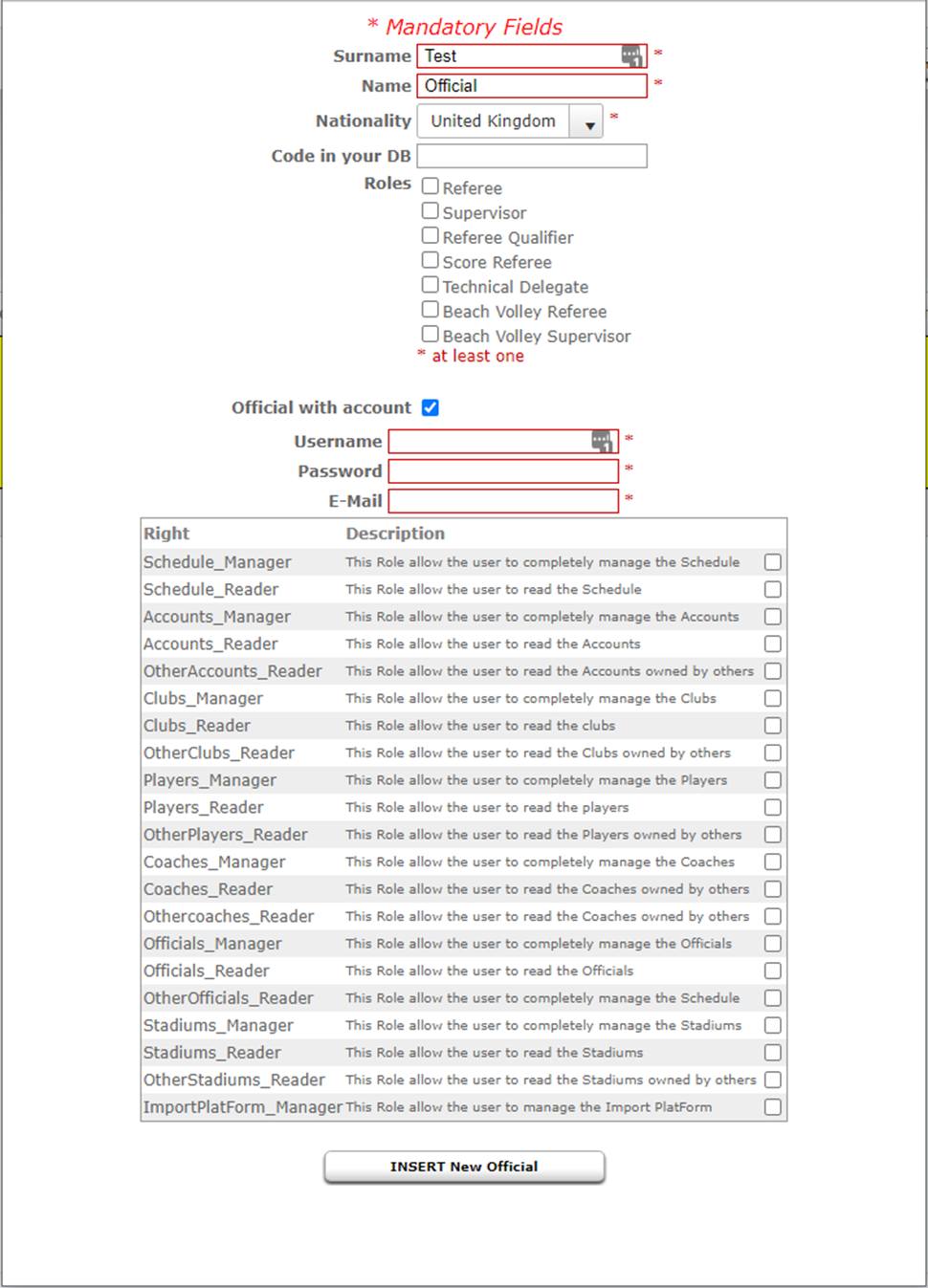Click the Description column header

[395, 534]
